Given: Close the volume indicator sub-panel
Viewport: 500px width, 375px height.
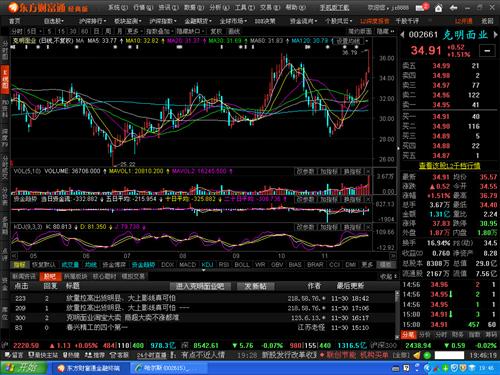Looking at the screenshot, I should (368, 171).
